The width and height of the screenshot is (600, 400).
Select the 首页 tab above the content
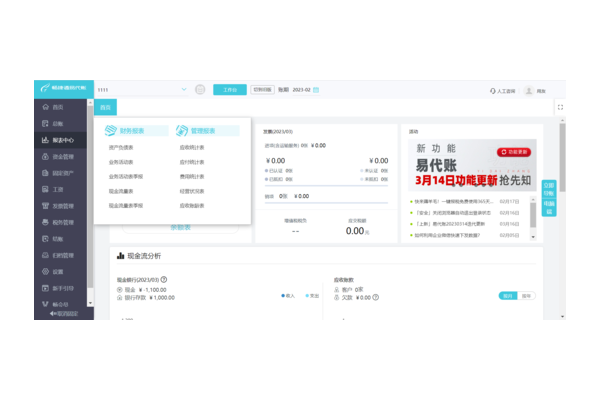tap(106, 107)
